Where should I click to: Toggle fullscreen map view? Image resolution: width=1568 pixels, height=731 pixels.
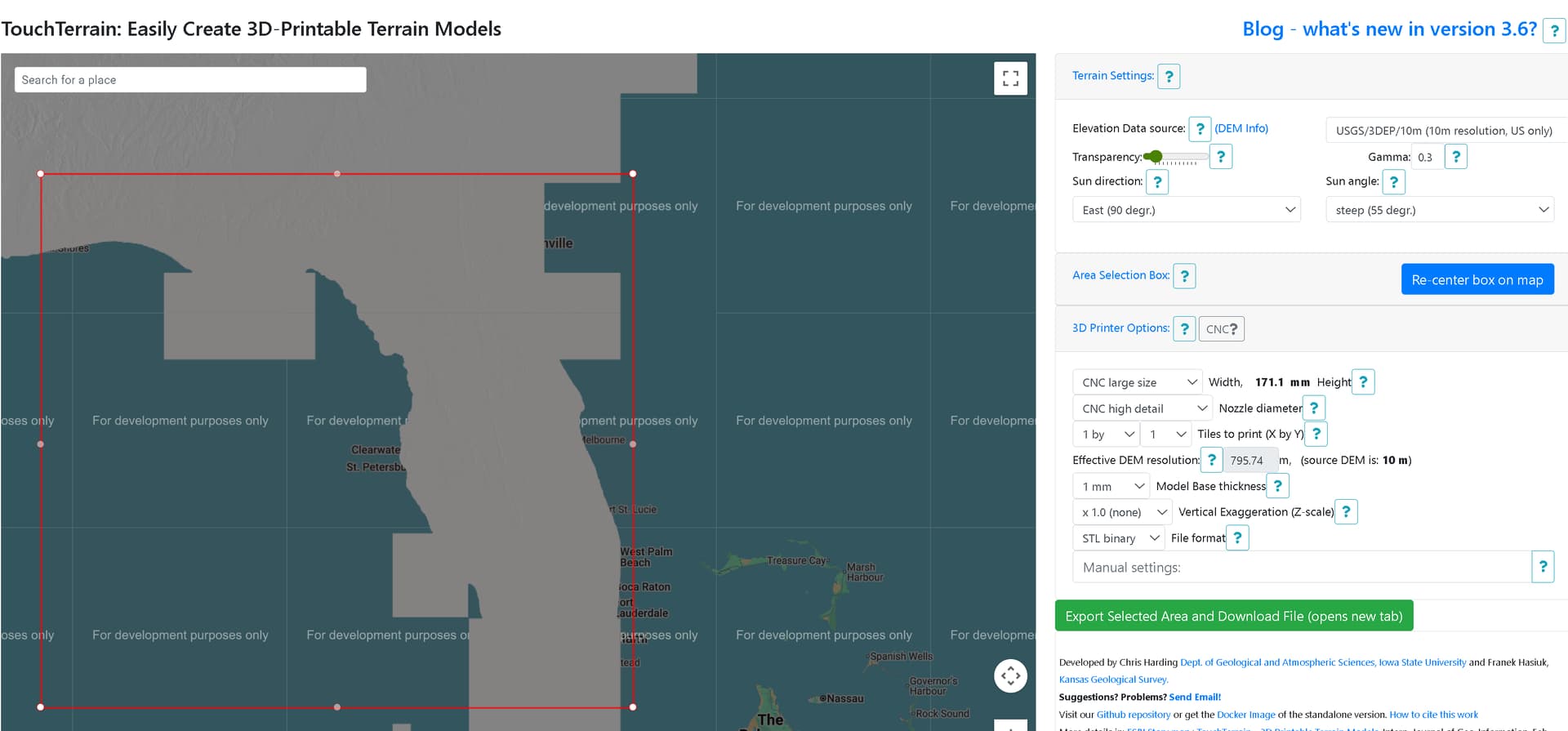click(x=1010, y=78)
